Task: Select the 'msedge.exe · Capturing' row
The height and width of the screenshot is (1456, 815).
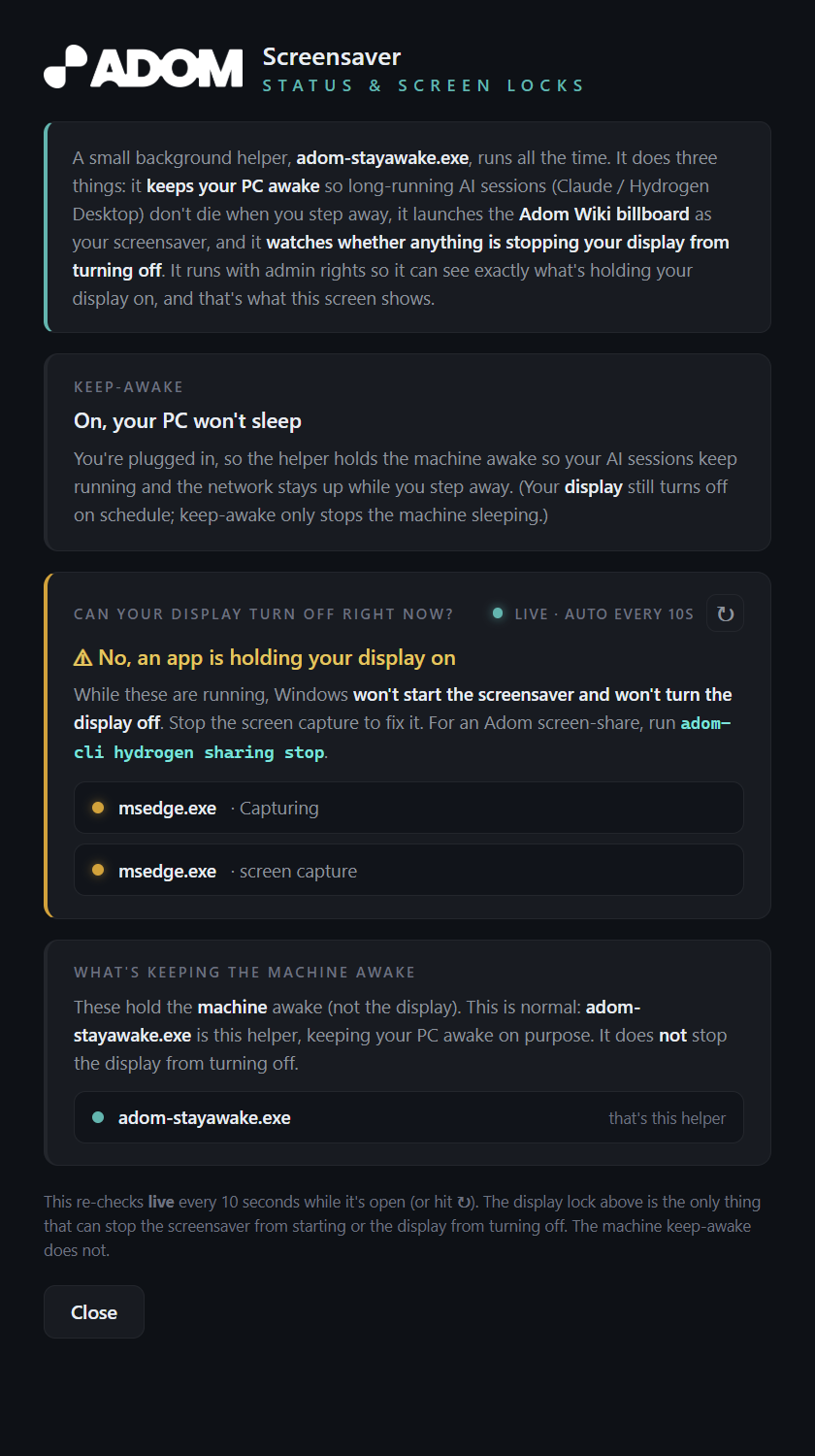Action: point(408,808)
